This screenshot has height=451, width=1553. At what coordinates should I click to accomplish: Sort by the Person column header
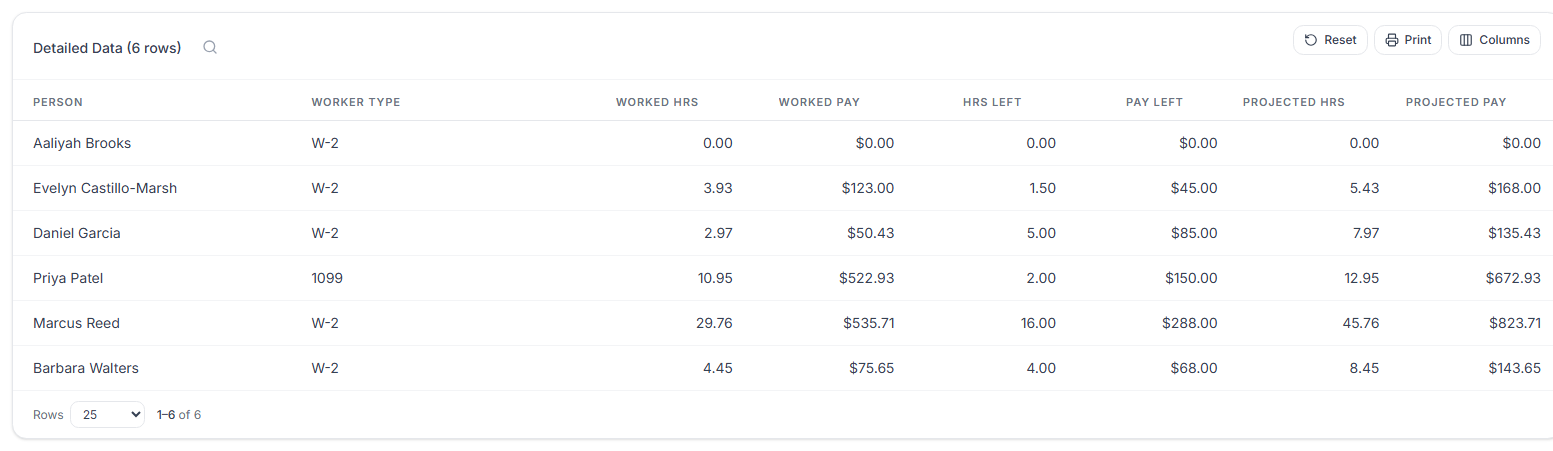[x=58, y=102]
